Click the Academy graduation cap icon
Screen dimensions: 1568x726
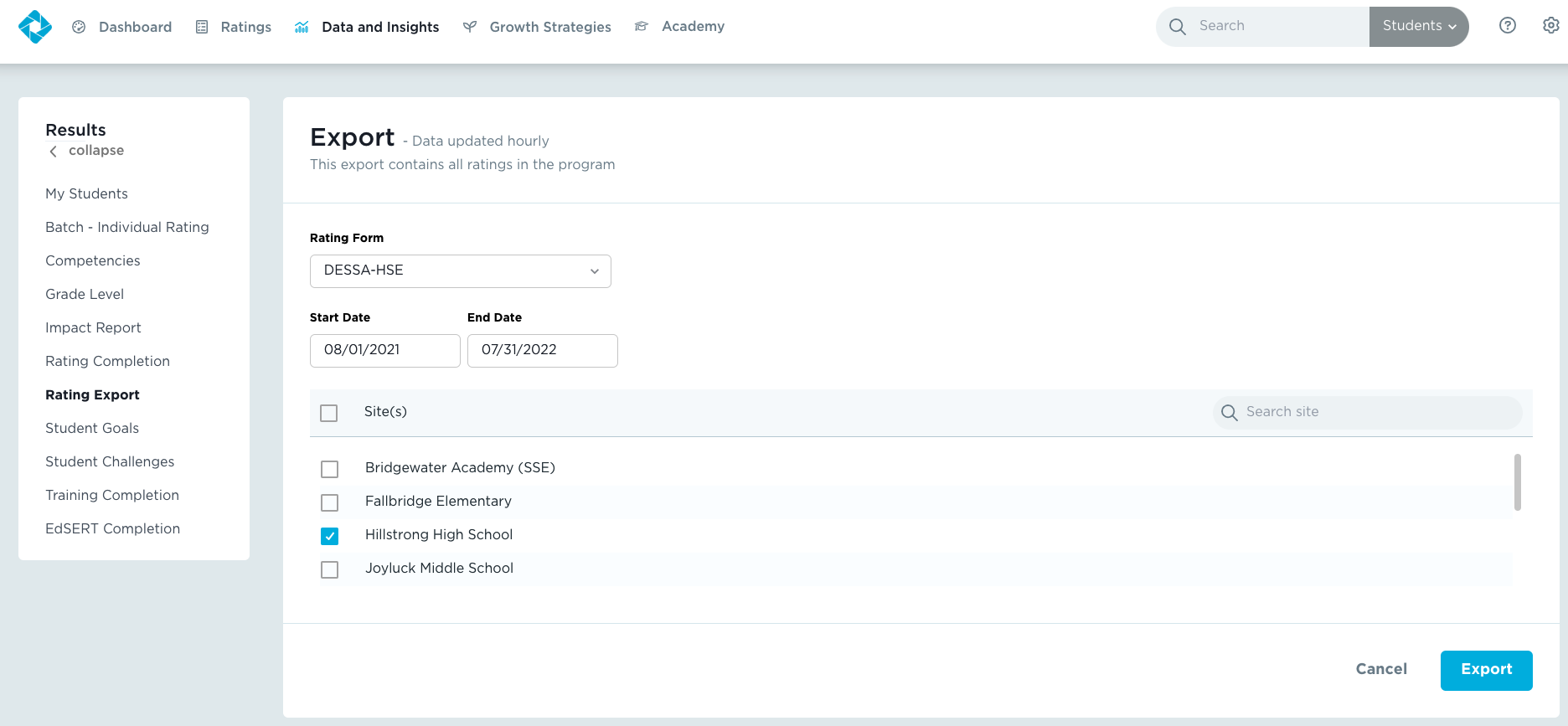(642, 27)
